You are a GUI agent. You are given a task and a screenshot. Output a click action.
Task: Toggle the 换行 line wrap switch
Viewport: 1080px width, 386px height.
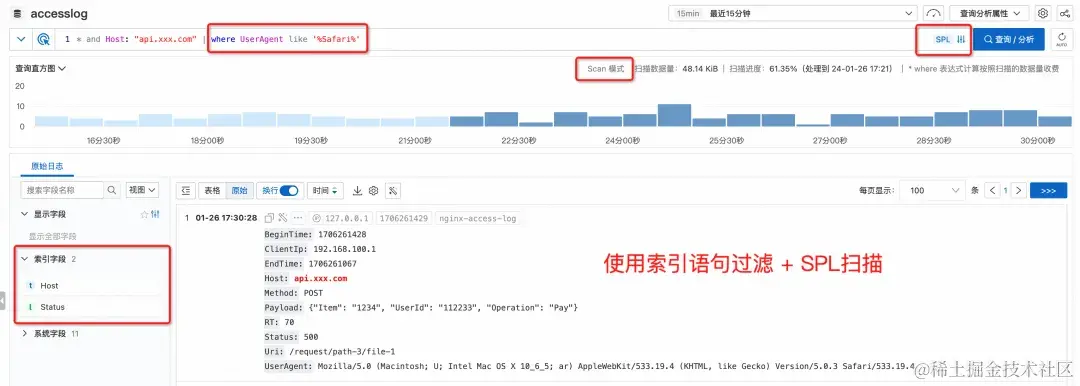coord(289,190)
